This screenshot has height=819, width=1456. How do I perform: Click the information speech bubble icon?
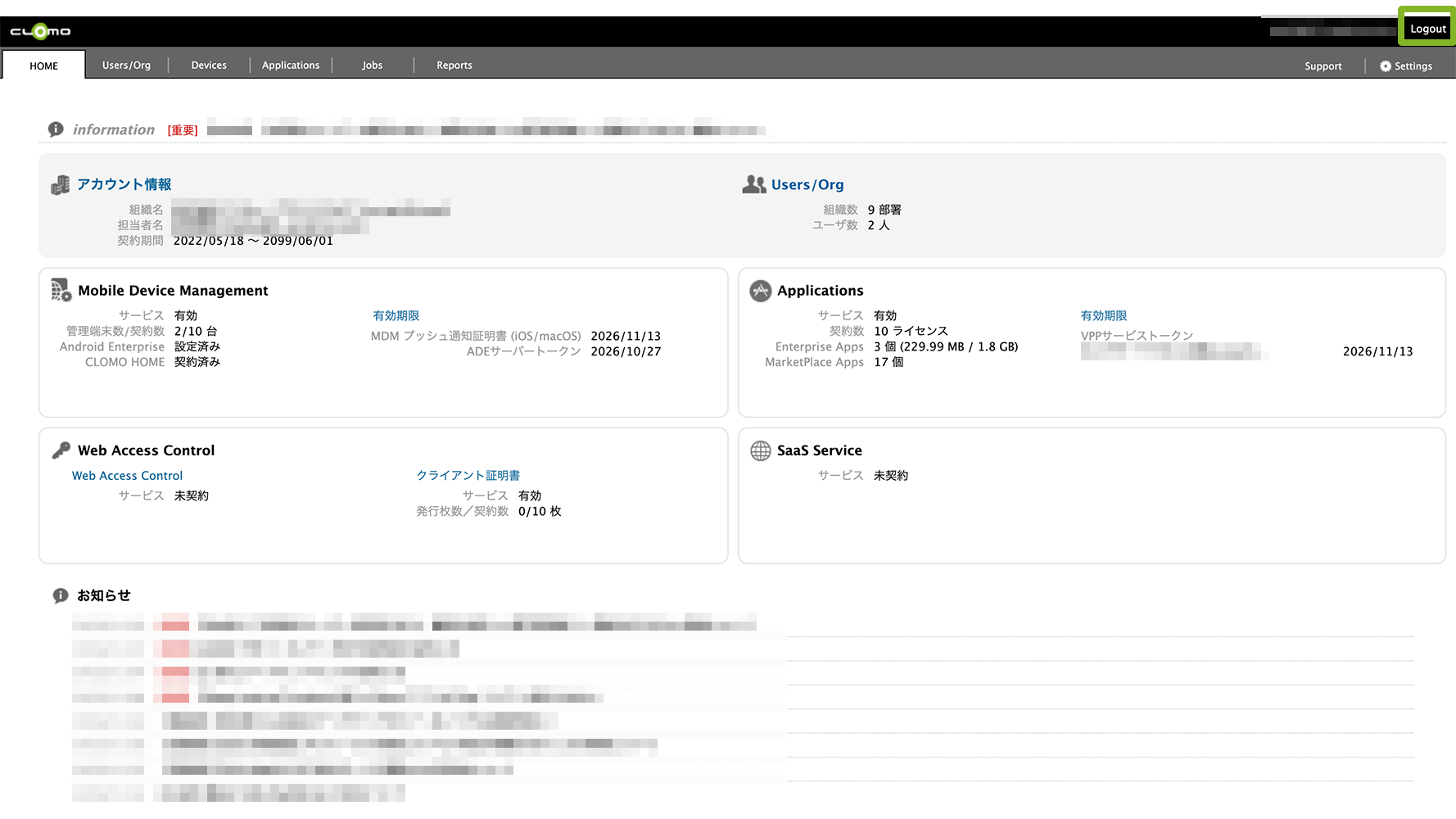pos(56,129)
